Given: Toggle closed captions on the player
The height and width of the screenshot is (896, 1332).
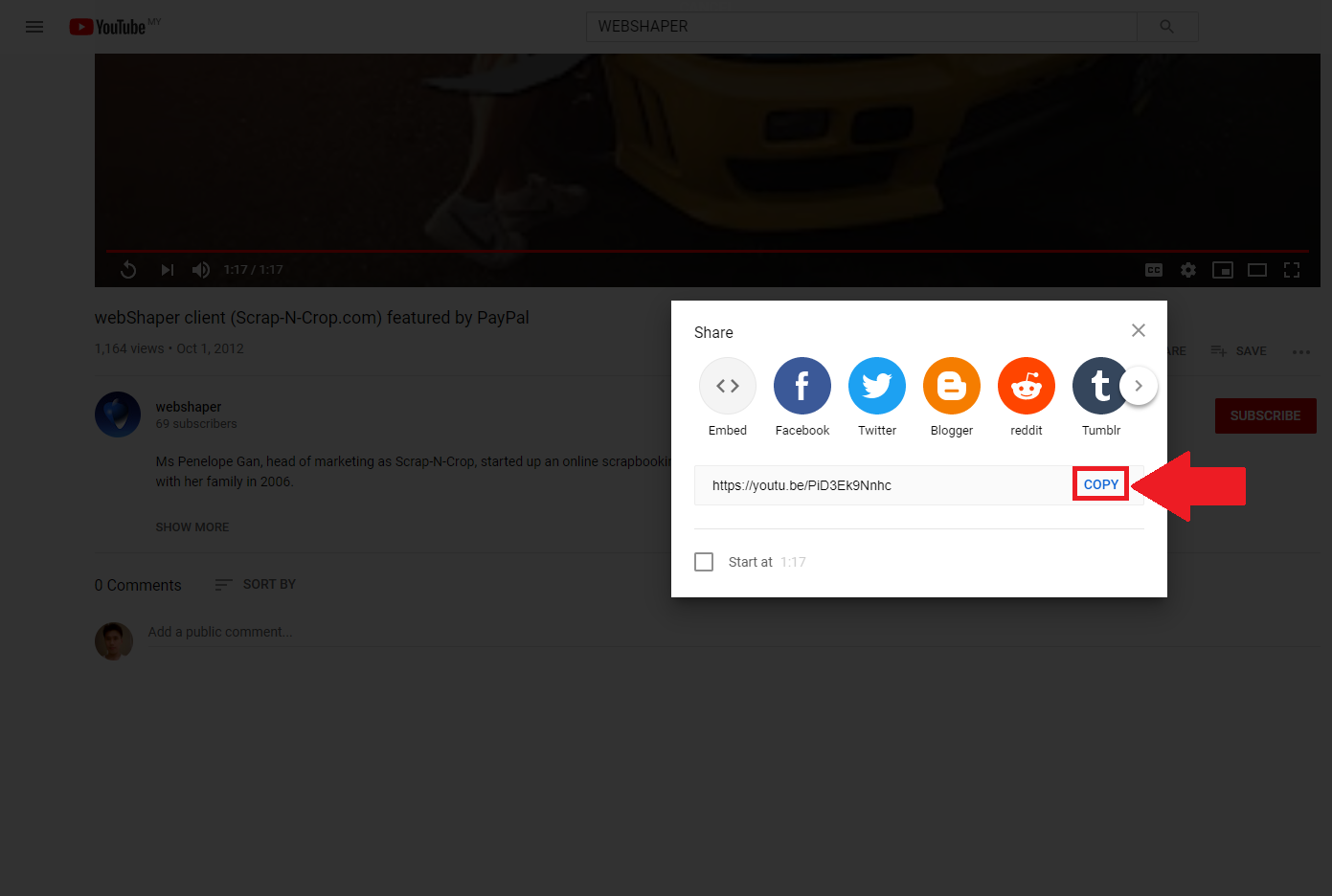Looking at the screenshot, I should tap(1154, 270).
